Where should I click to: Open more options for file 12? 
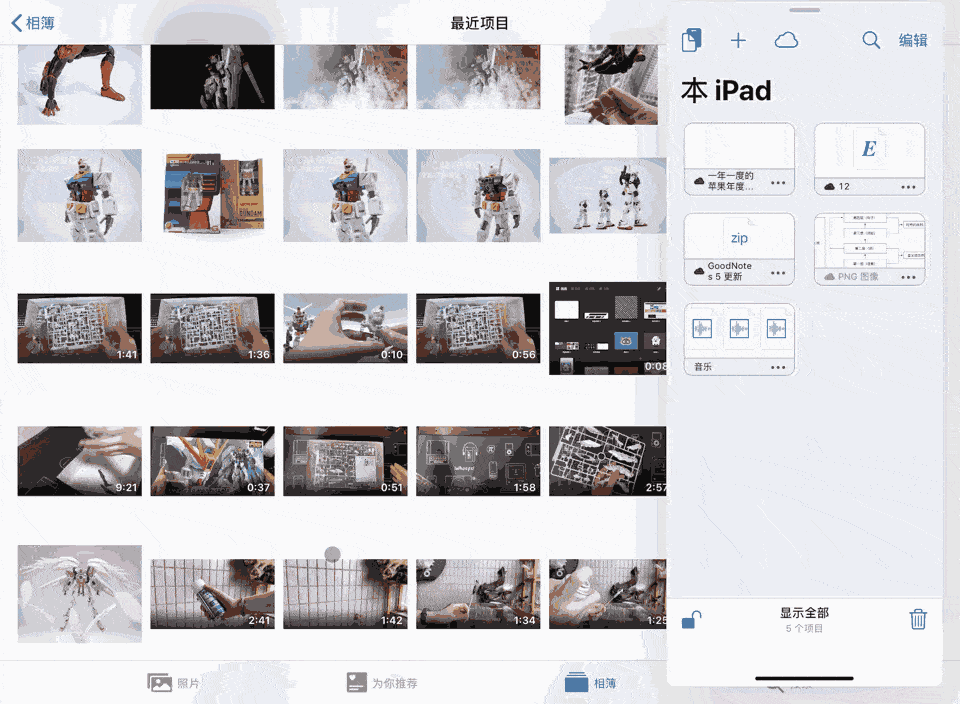[x=909, y=187]
